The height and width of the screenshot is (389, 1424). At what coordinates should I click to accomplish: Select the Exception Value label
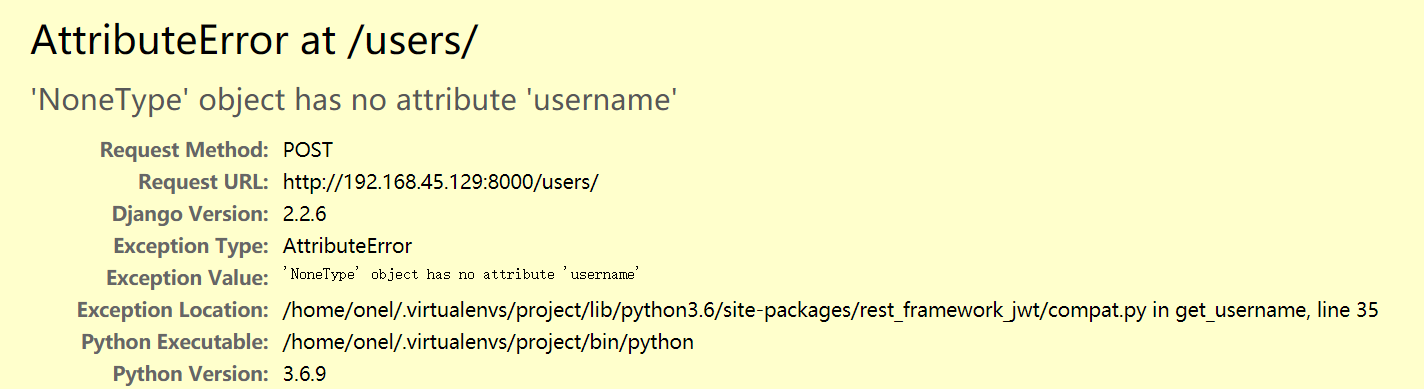pos(187,278)
